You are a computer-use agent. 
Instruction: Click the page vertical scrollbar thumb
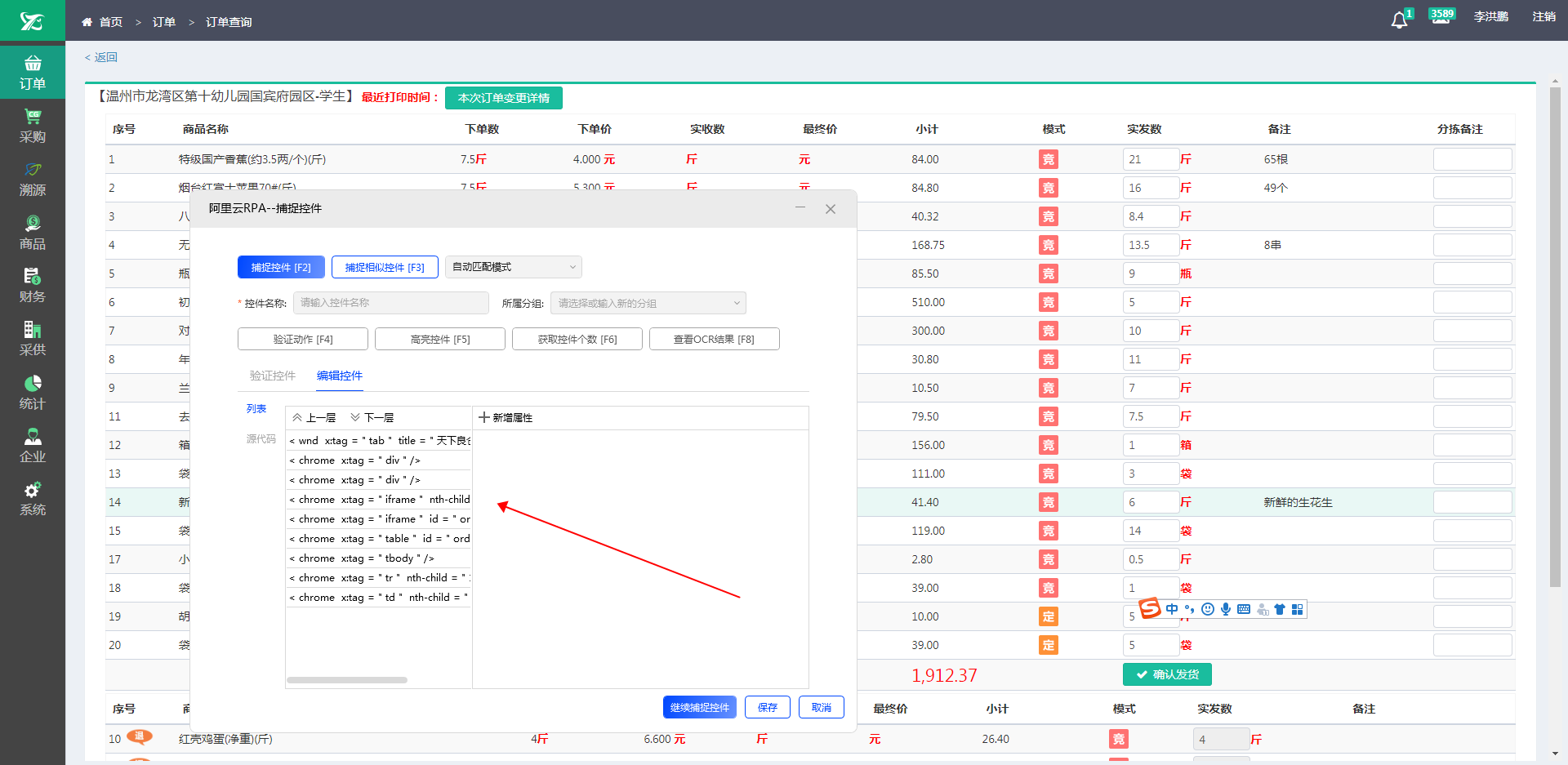(1555, 337)
